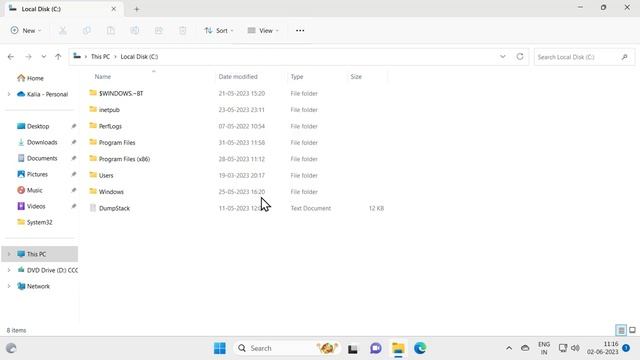Sort by the Name column header
The width and height of the screenshot is (640, 360).
[103, 77]
